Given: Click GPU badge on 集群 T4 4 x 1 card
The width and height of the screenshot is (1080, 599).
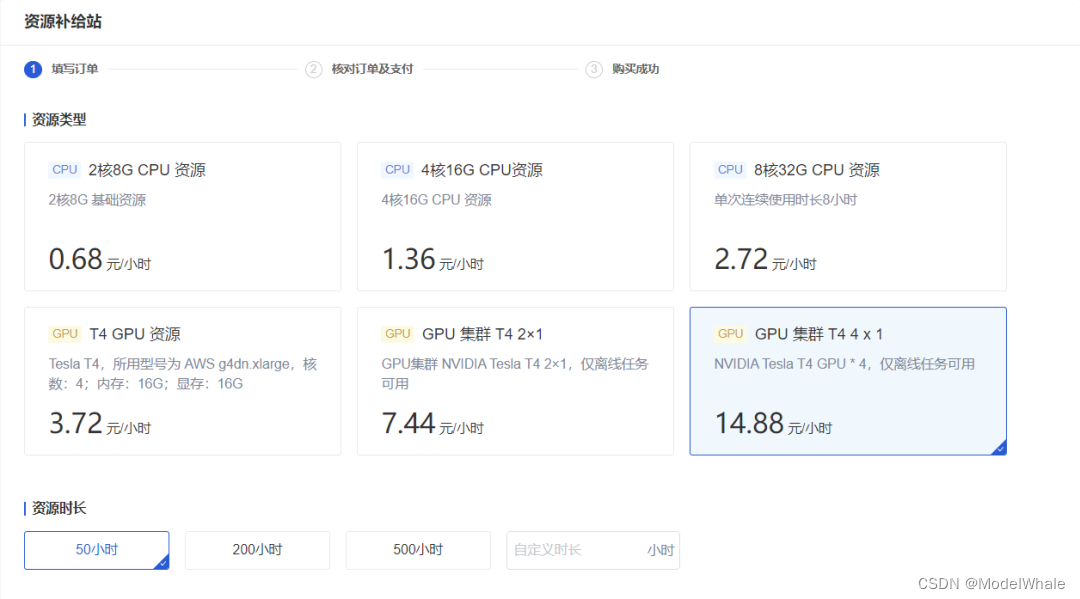Looking at the screenshot, I should [730, 334].
